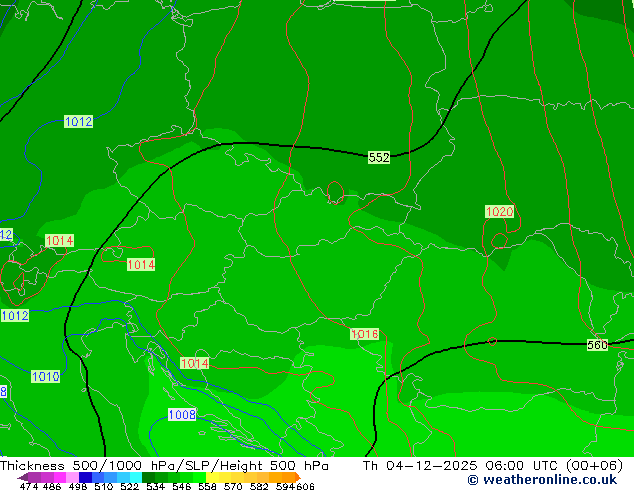
Task: Click the cyan legend swatch
Action: [136, 477]
